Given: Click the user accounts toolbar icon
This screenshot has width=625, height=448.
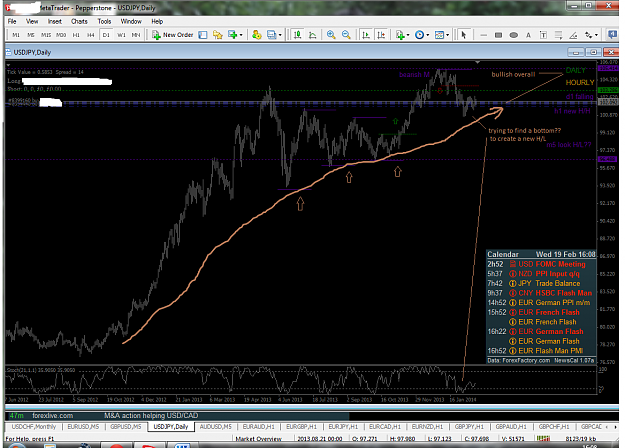Looking at the screenshot, I should click(x=257, y=35).
